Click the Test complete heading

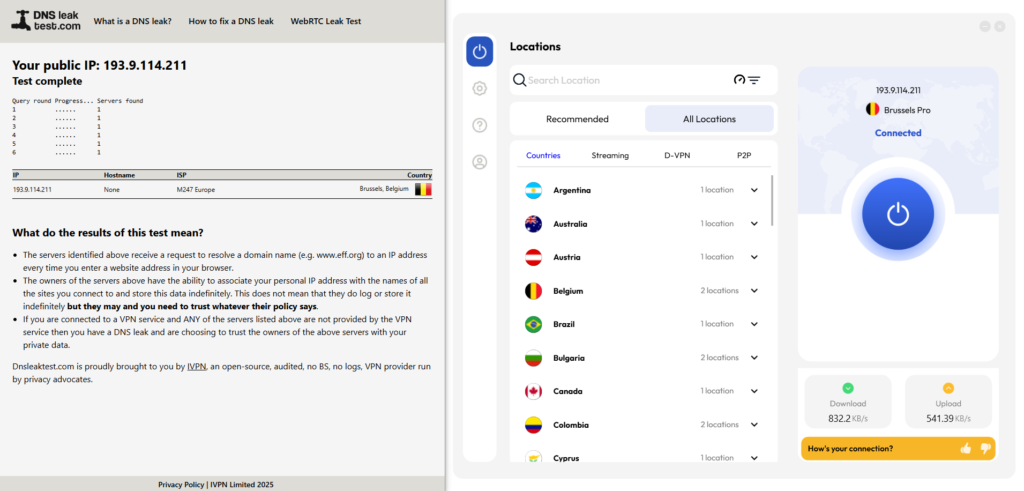pos(47,81)
